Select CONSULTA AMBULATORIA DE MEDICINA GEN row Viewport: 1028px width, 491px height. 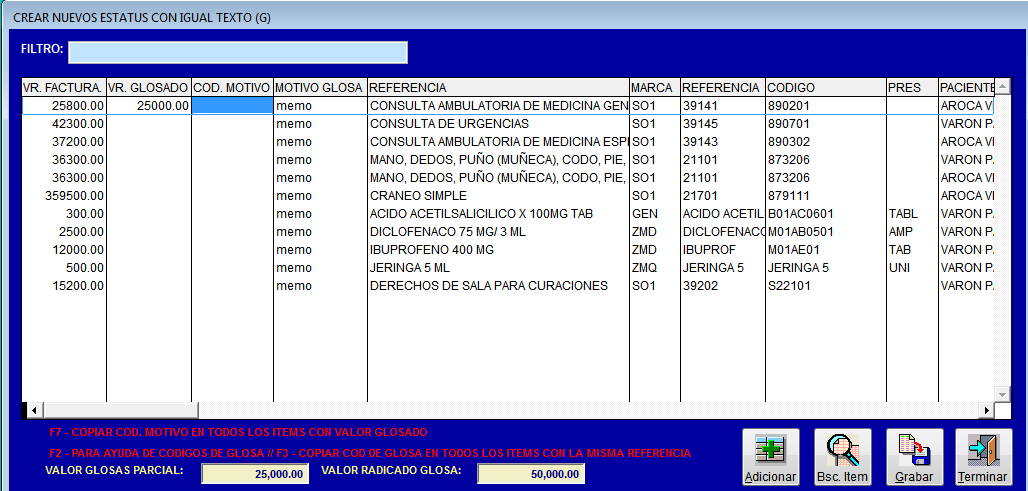(498, 106)
